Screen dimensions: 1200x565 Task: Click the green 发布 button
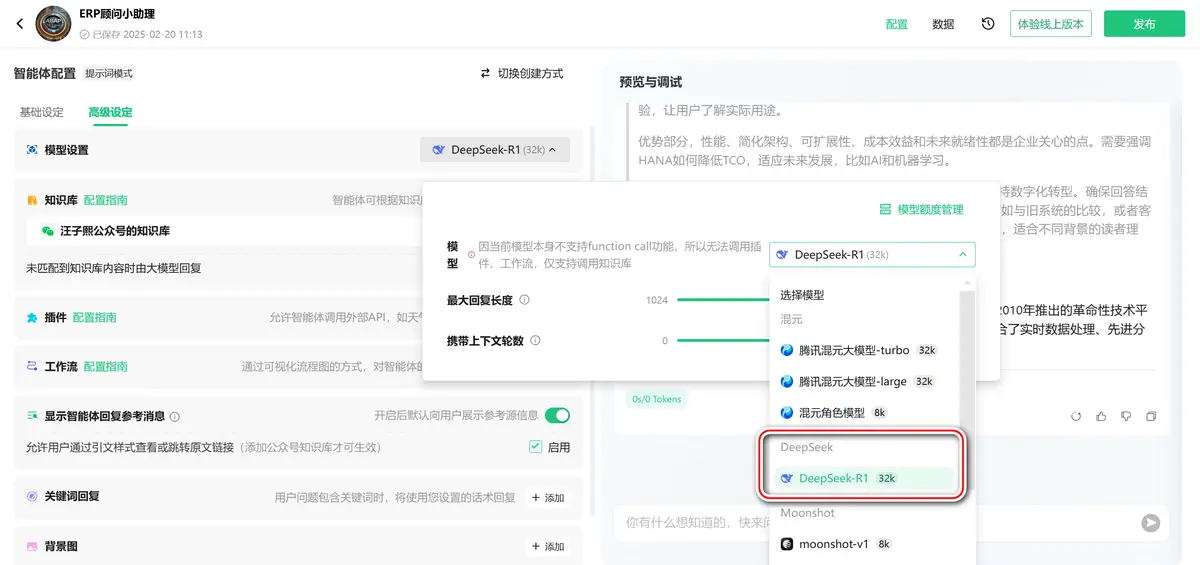(x=1144, y=24)
